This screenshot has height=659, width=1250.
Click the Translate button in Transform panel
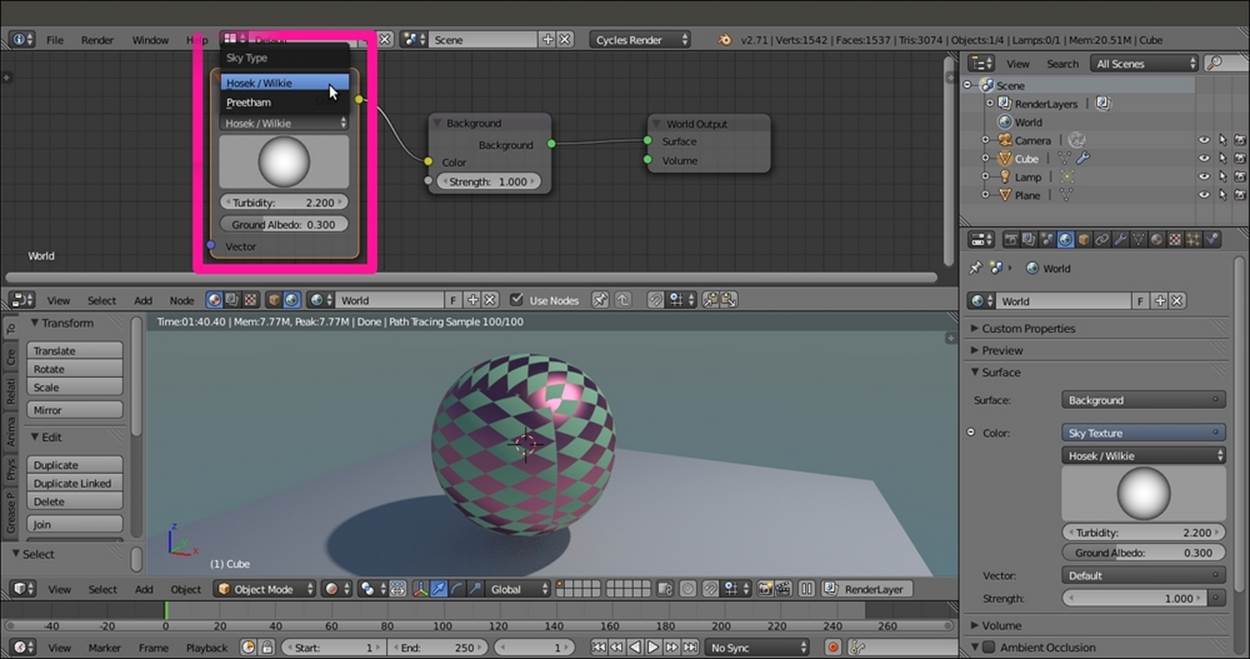click(x=76, y=351)
